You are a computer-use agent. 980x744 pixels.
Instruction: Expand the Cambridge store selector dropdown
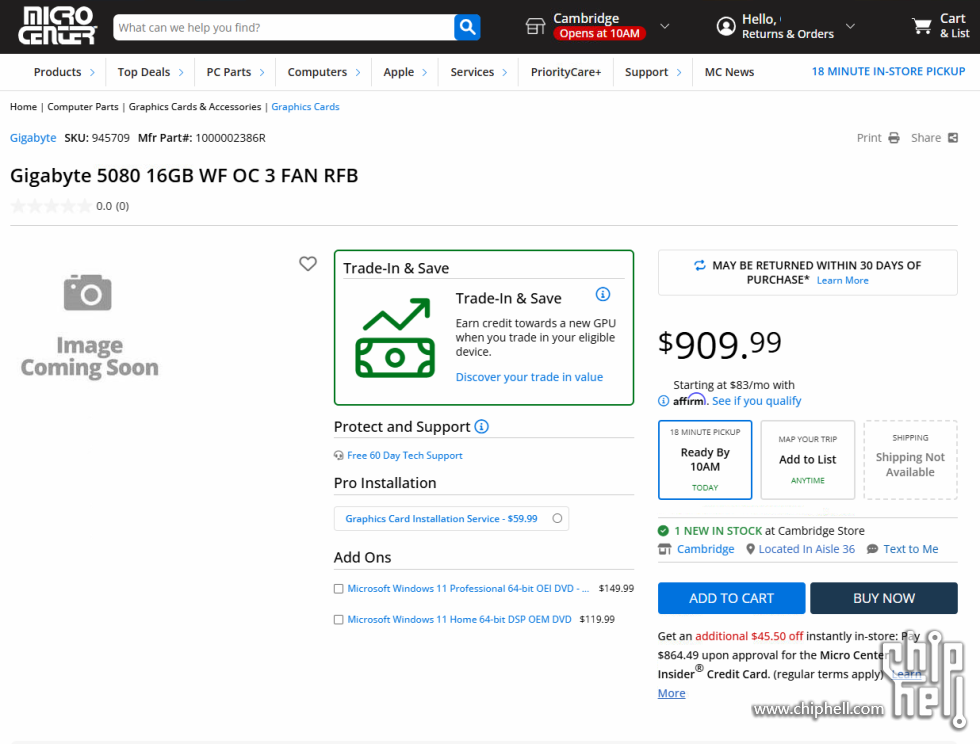[665, 27]
